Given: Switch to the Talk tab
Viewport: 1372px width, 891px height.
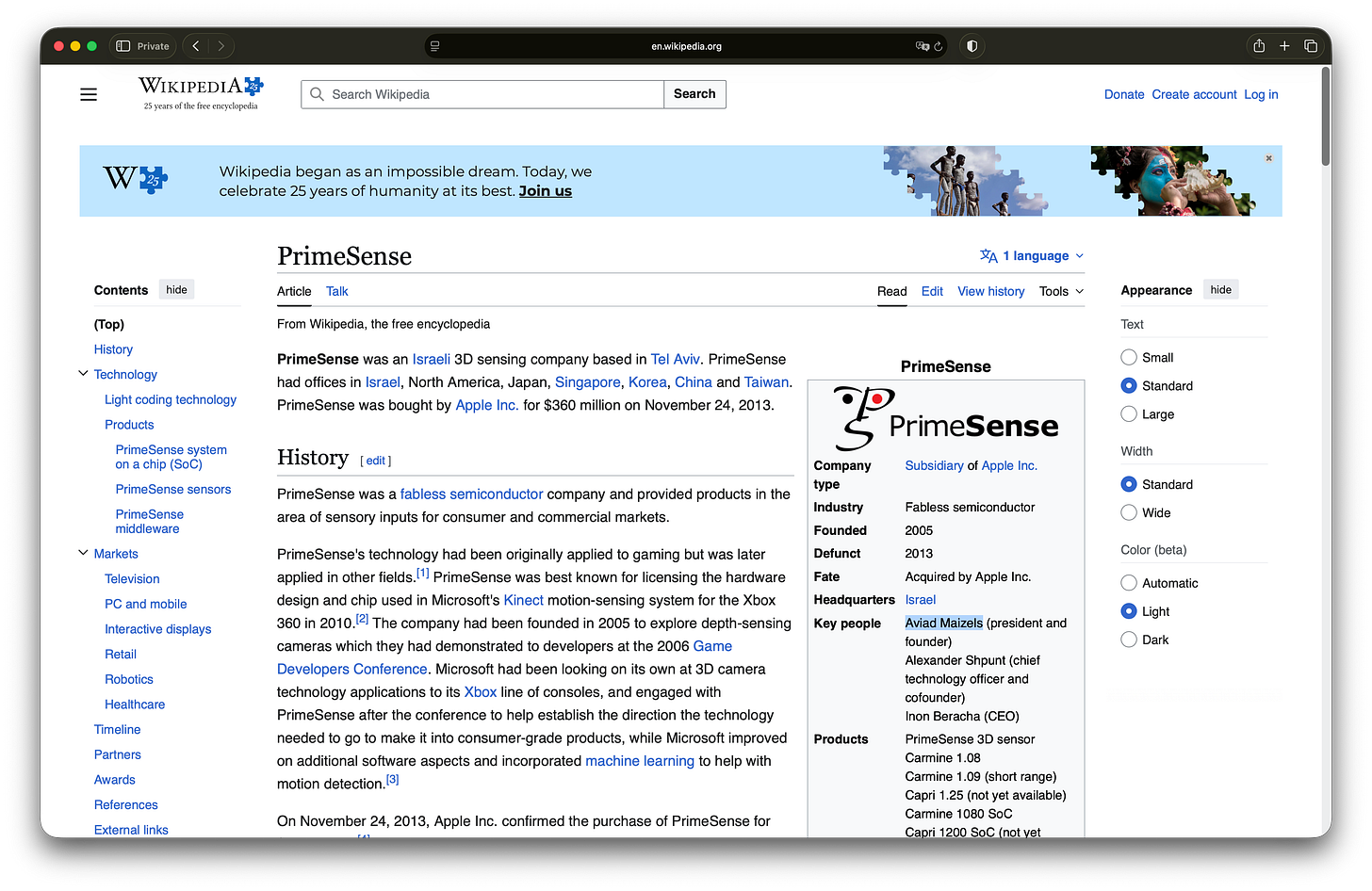Looking at the screenshot, I should point(337,292).
